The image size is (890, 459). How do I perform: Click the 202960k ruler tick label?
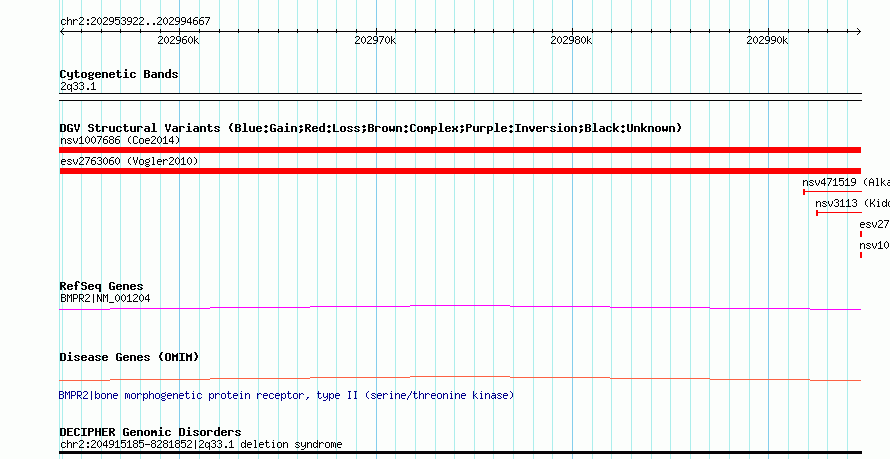click(178, 40)
